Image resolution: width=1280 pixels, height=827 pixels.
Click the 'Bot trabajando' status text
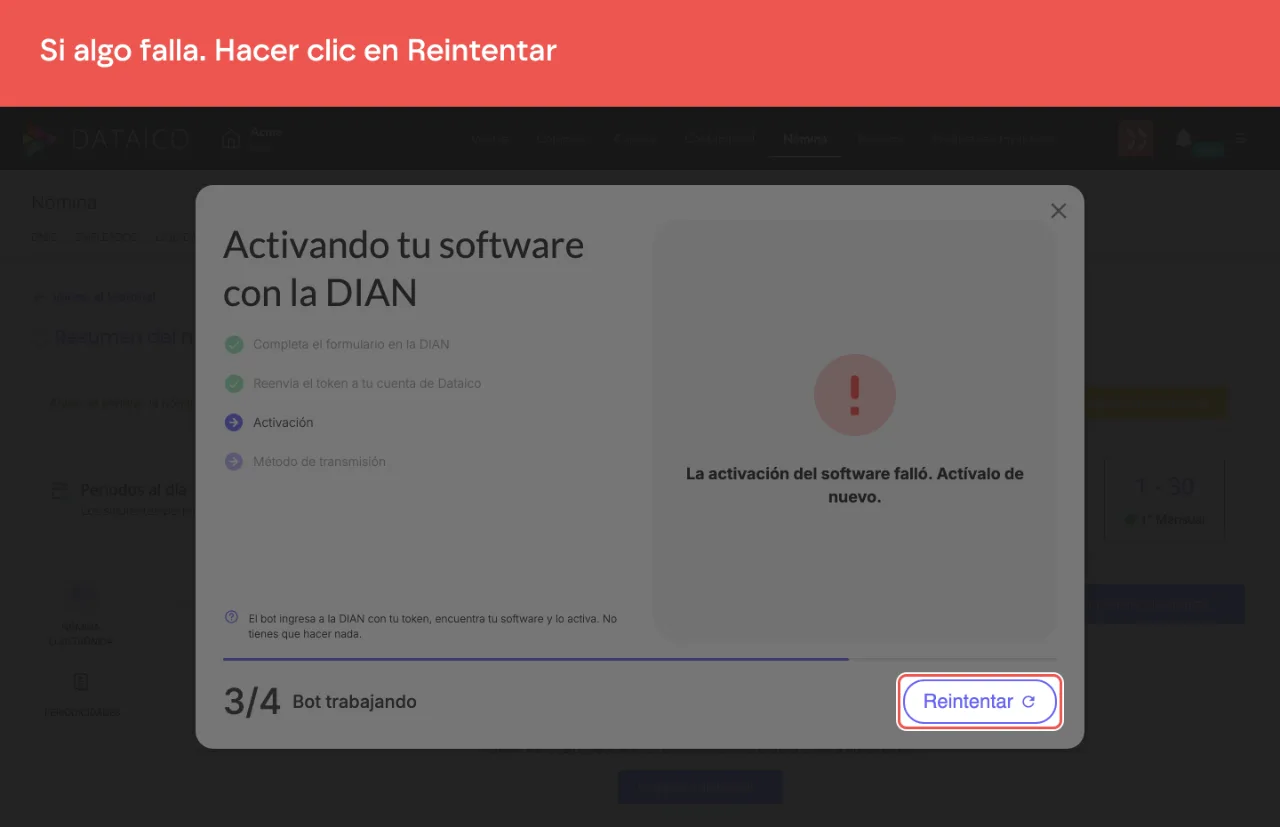354,702
